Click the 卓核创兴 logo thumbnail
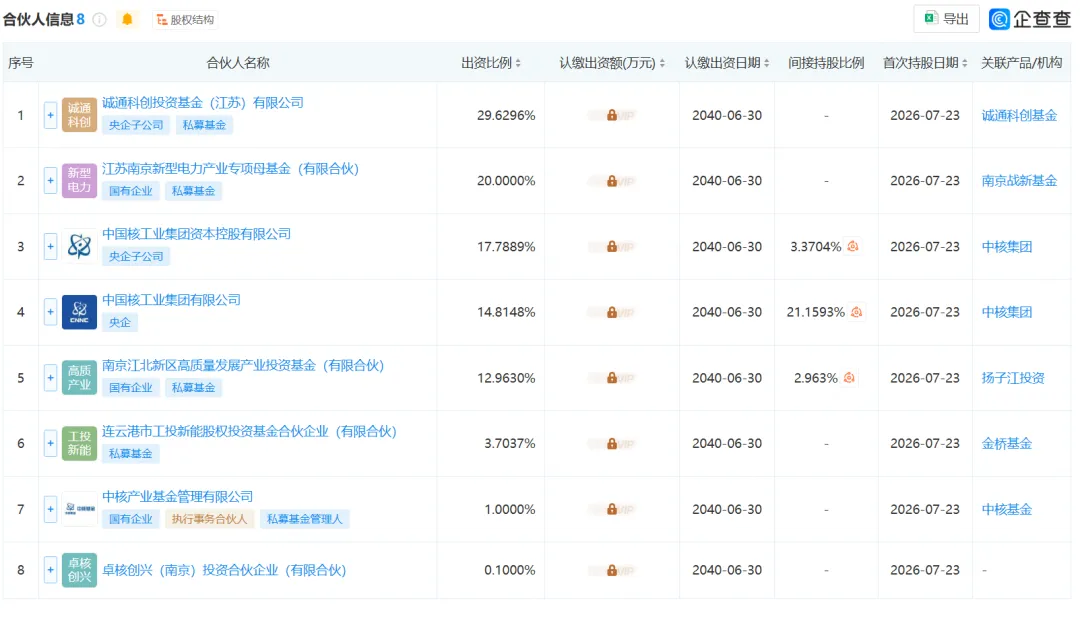The height and width of the screenshot is (617, 1080). pos(79,570)
